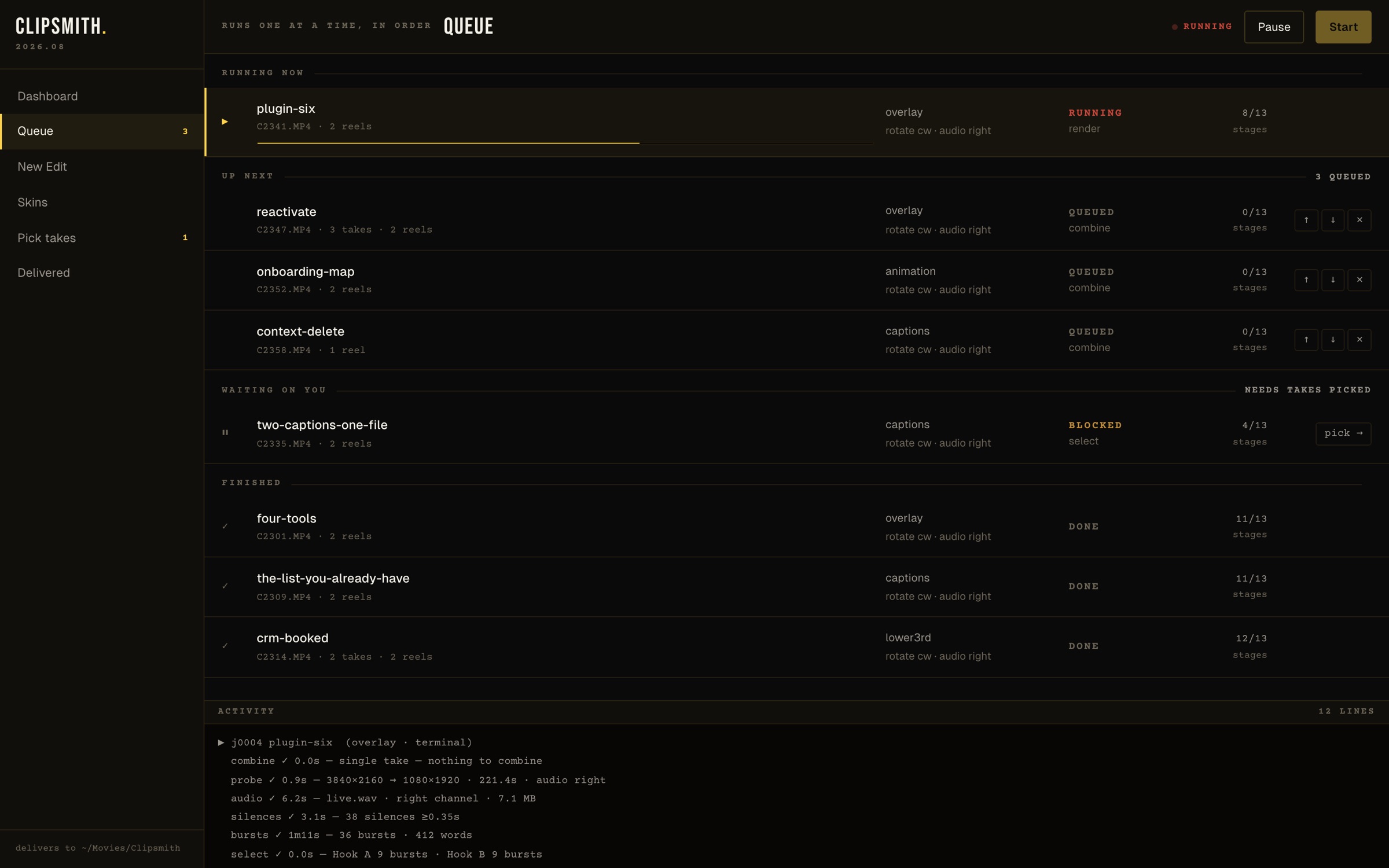Move reactivate job down in queue
Screen dimensions: 1389x868
(x=1333, y=220)
